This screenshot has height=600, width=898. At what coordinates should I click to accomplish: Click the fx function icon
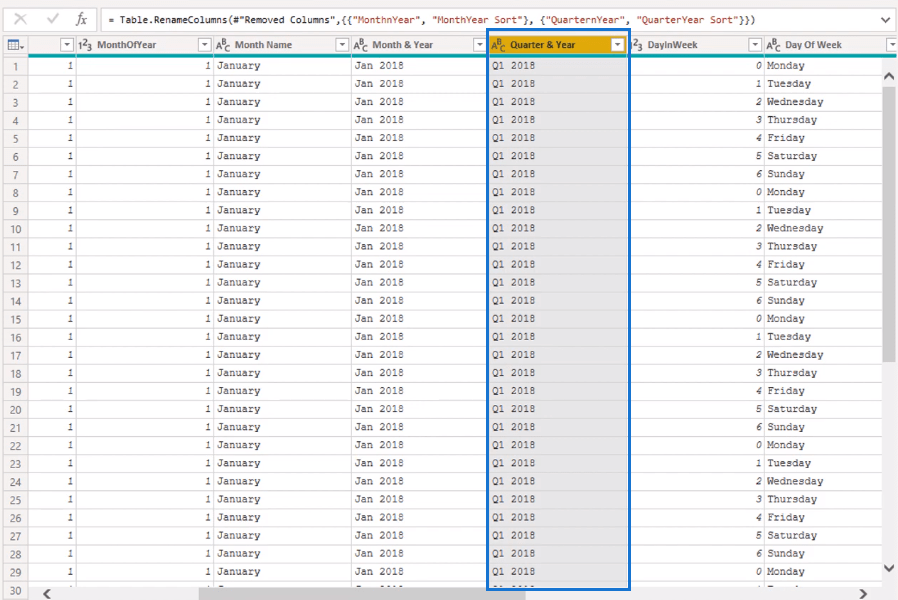(x=81, y=19)
